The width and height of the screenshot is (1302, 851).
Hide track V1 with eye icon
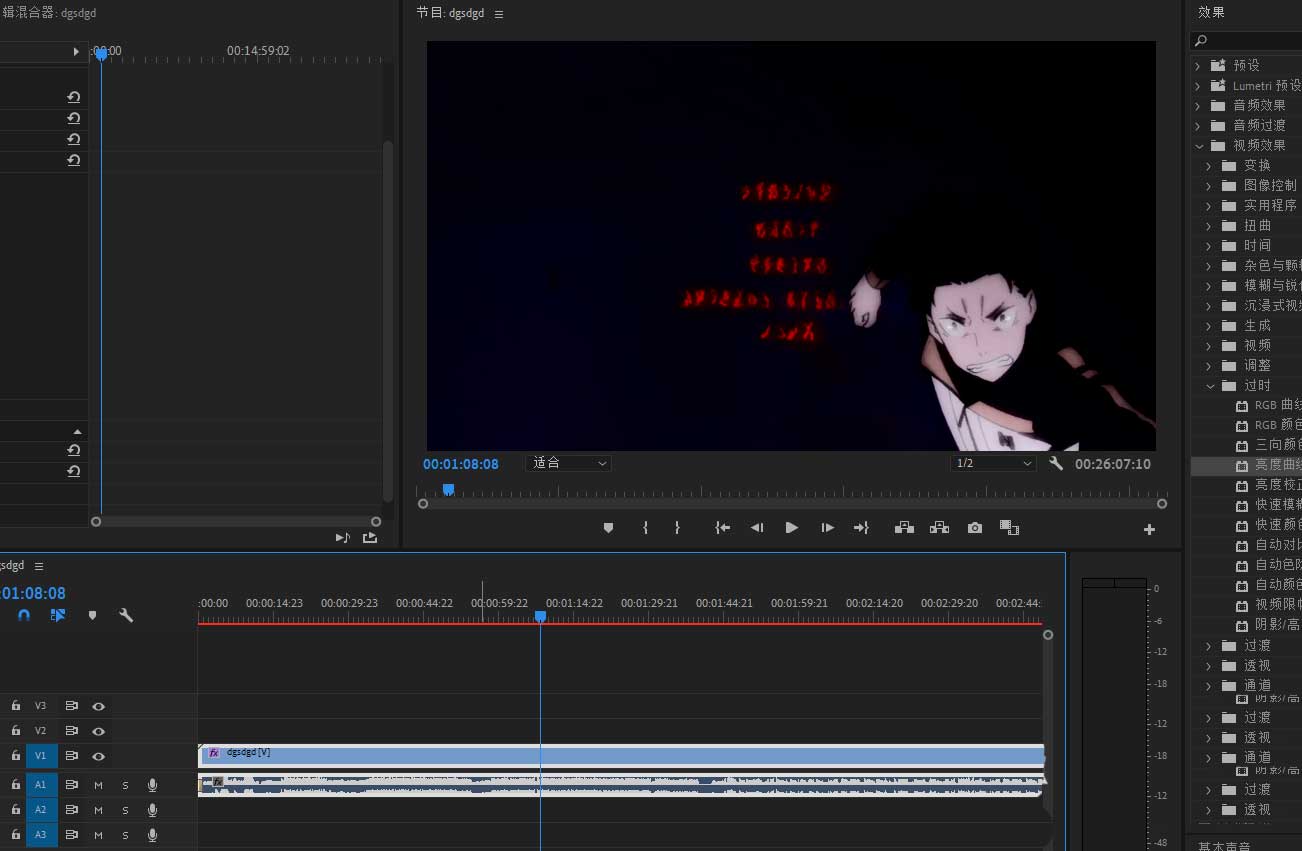tap(98, 756)
